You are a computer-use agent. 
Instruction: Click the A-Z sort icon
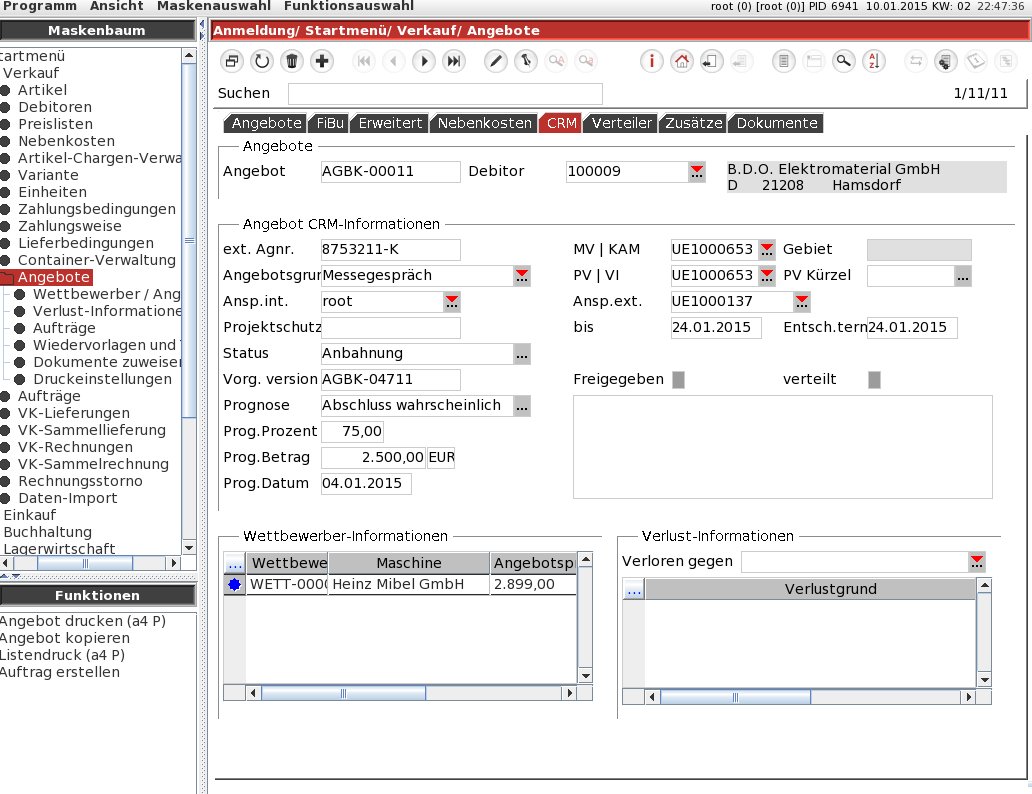(874, 61)
